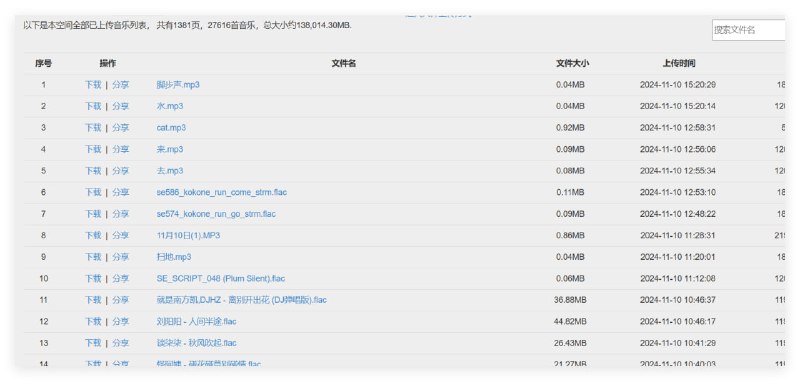800x381 pixels.
Task: Open the 水.mp3 file name link
Action: 170,106
